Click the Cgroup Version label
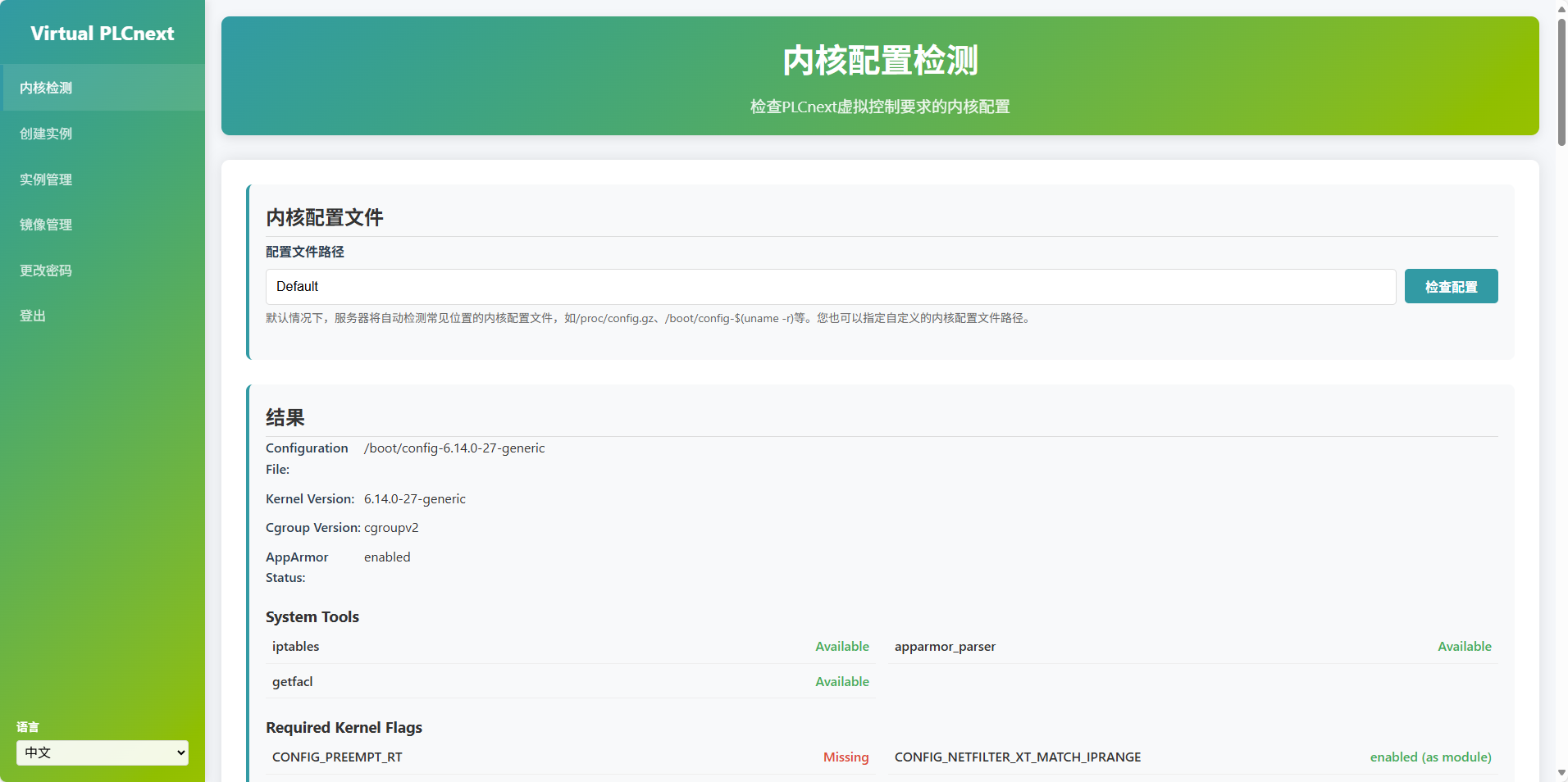This screenshot has width=1568, height=782. coord(313,528)
